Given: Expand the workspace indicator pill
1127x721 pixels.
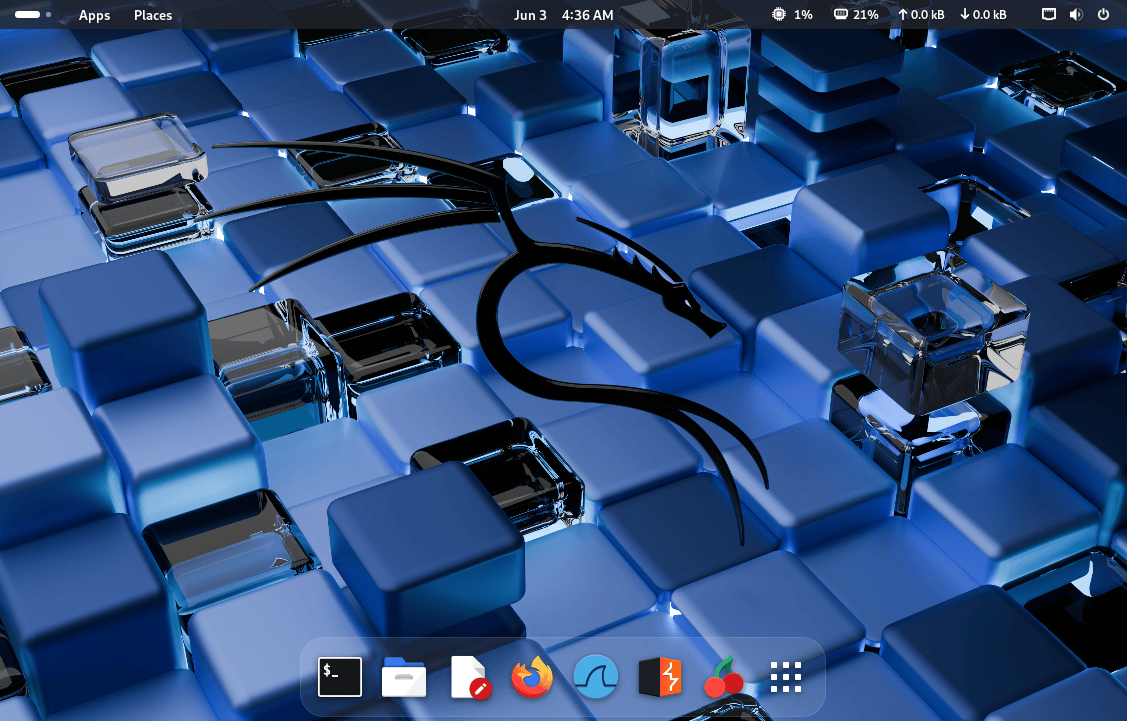Looking at the screenshot, I should click(28, 15).
